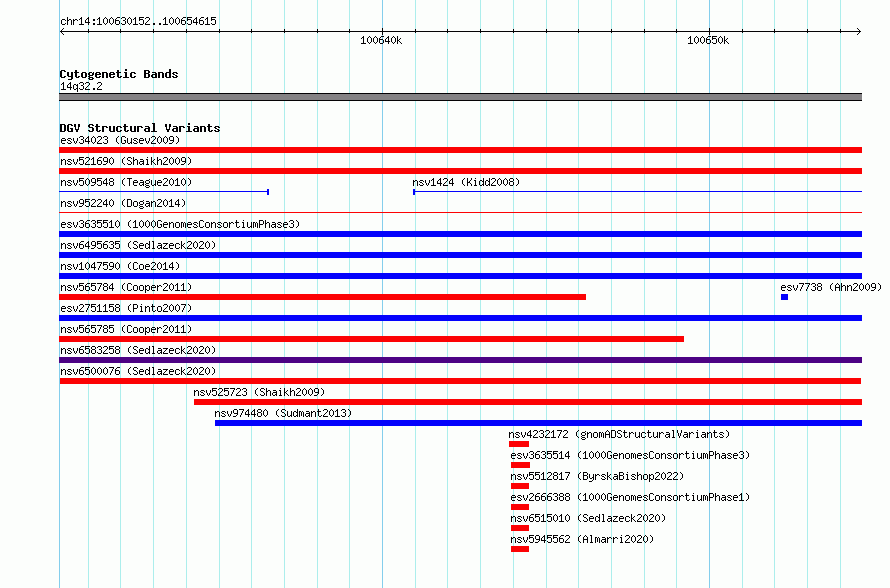
Task: Click the red bar under nsv565785
Action: point(372,339)
